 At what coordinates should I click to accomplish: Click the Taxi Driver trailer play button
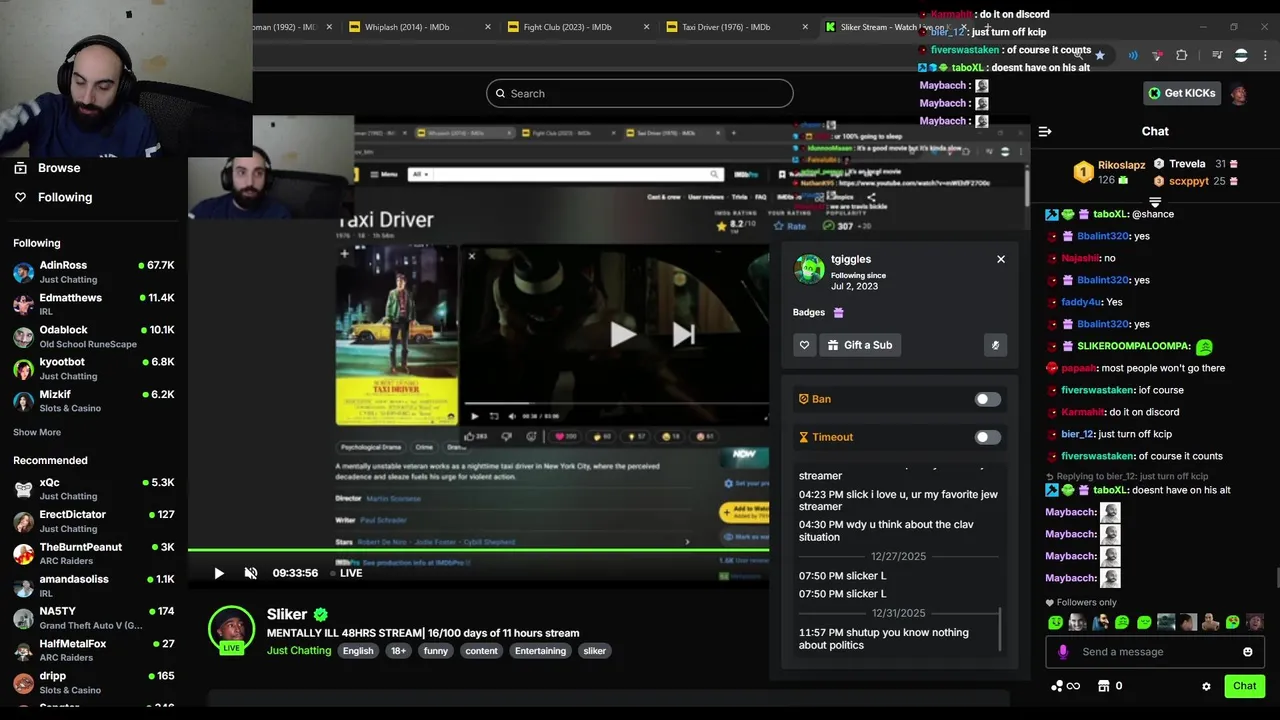[622, 334]
